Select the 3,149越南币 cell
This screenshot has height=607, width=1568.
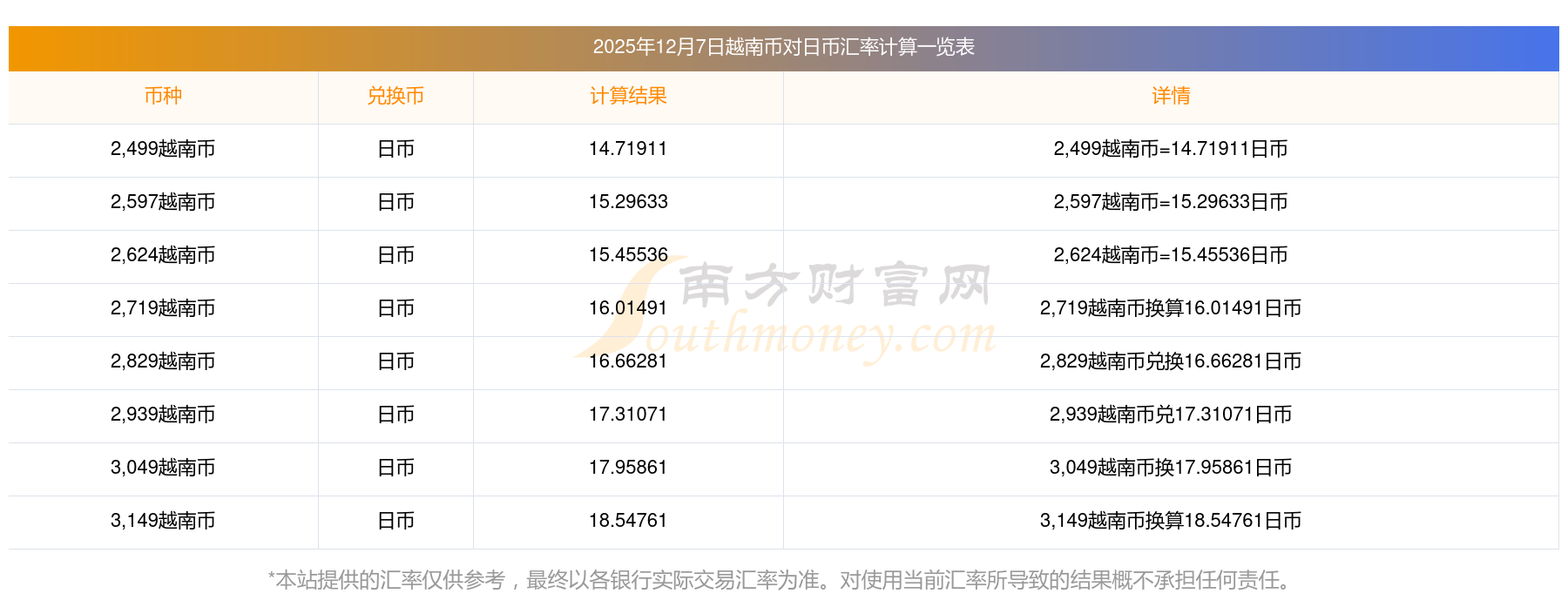tap(163, 521)
